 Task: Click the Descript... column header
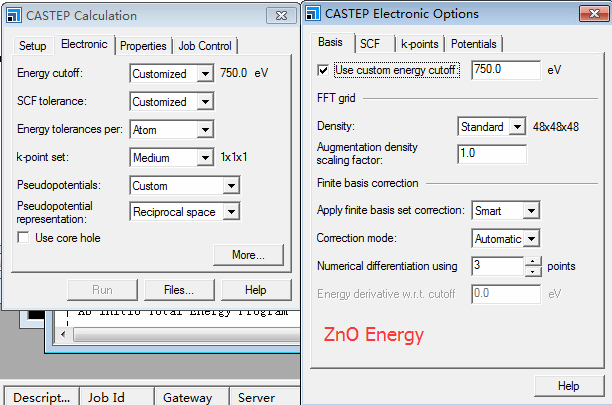coord(41,396)
